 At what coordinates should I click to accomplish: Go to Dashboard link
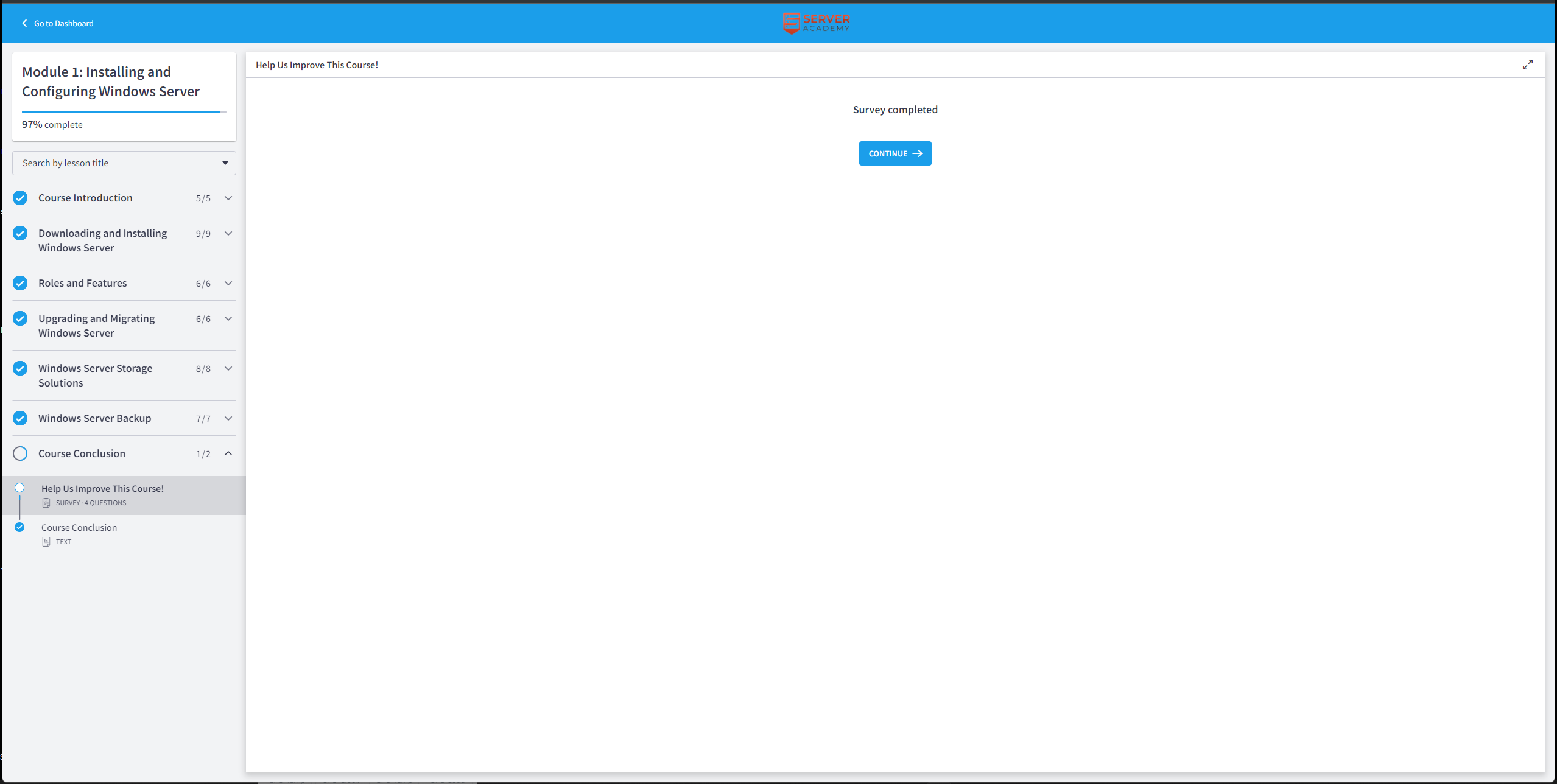point(64,23)
